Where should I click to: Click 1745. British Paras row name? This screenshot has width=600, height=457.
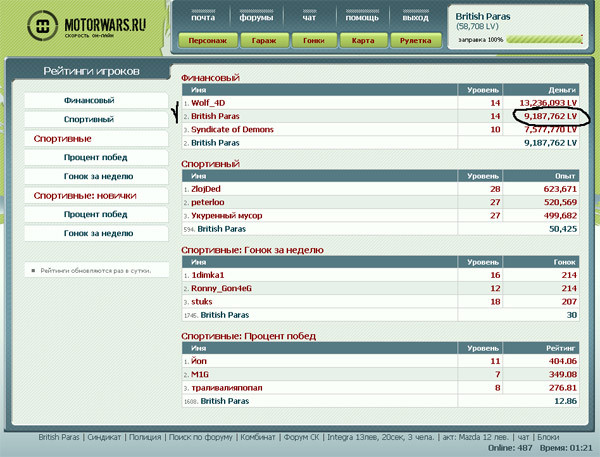[225, 315]
